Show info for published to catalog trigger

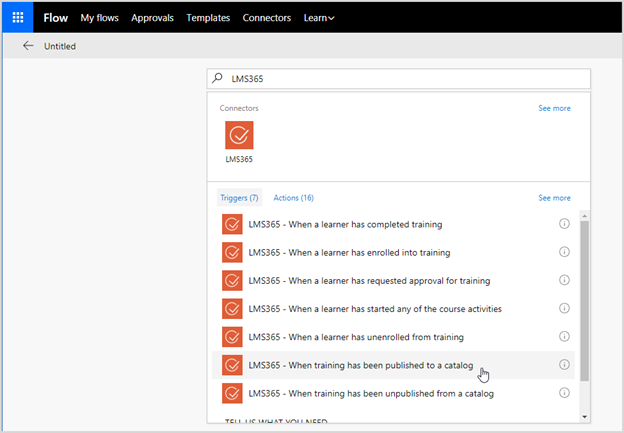tap(564, 365)
